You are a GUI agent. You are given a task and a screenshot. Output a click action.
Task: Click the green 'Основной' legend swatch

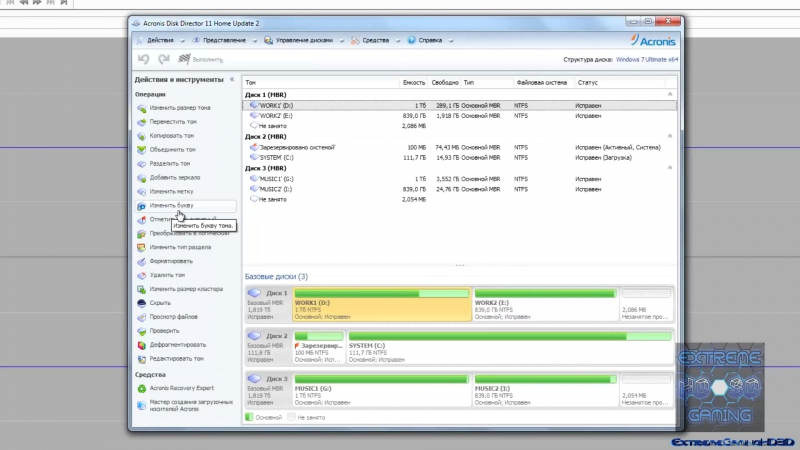coord(249,417)
